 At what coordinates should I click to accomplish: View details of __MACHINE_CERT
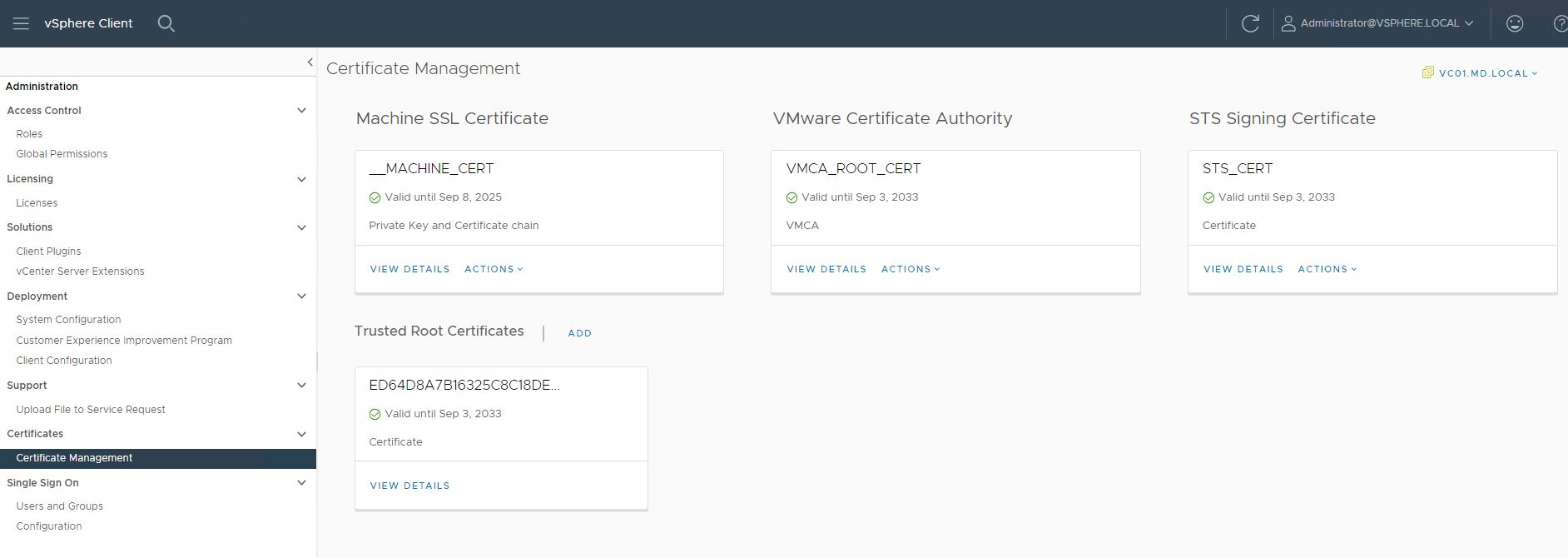point(409,269)
